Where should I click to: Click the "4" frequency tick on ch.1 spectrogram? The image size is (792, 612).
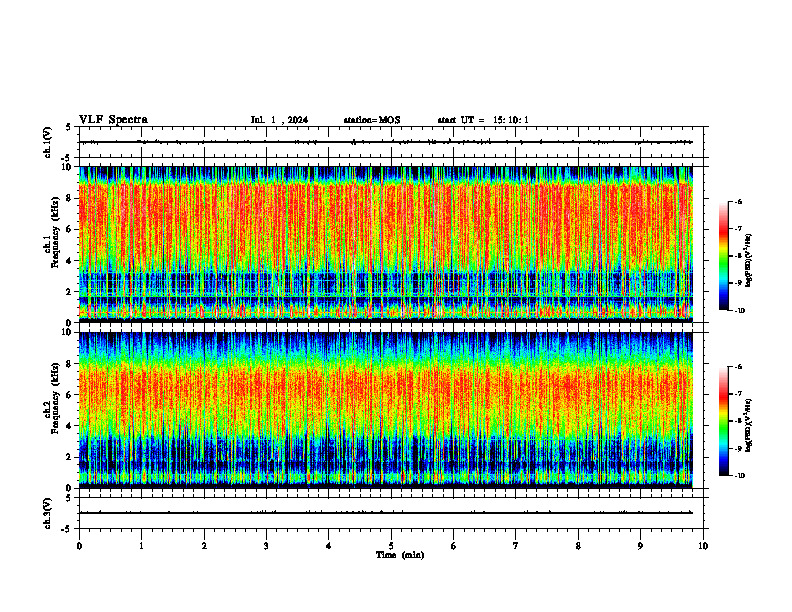(70, 261)
